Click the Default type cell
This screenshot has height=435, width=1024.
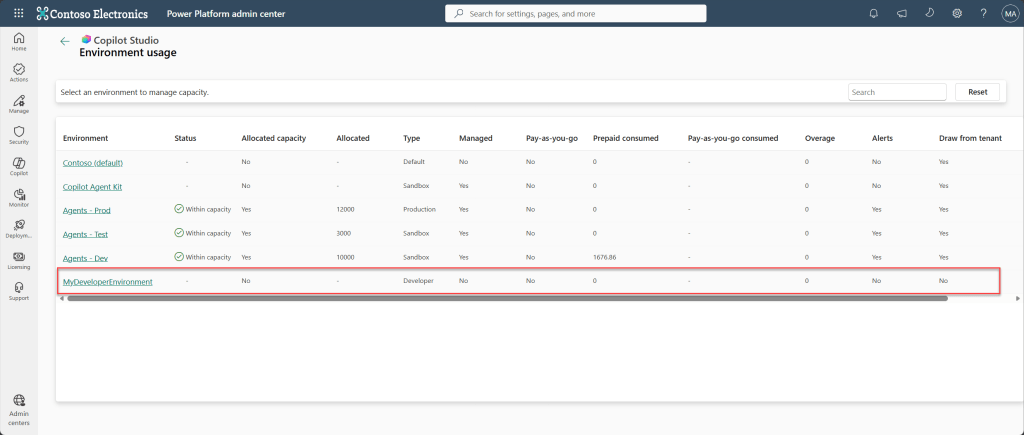(414, 162)
